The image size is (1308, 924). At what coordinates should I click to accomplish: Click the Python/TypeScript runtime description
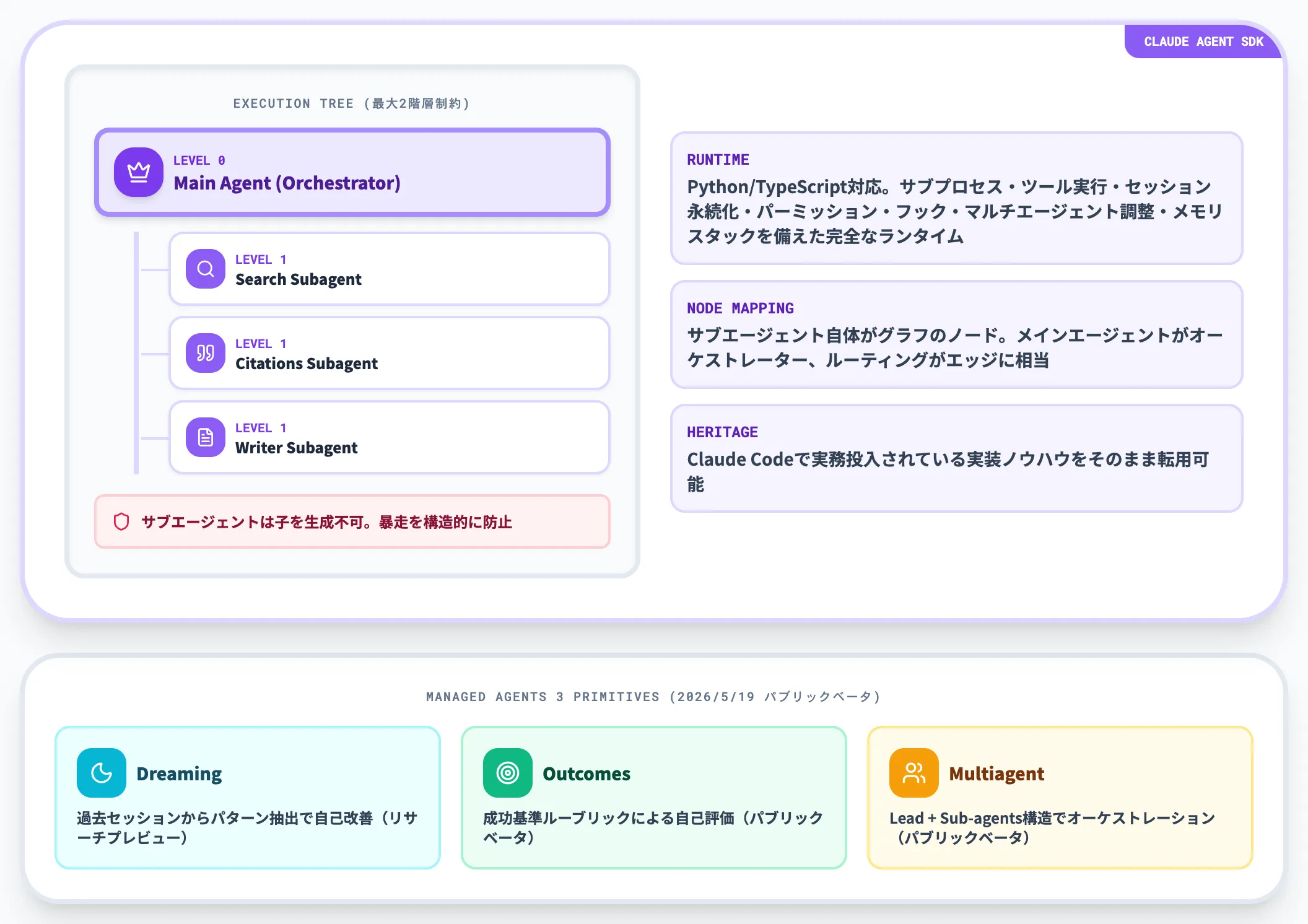click(x=954, y=211)
